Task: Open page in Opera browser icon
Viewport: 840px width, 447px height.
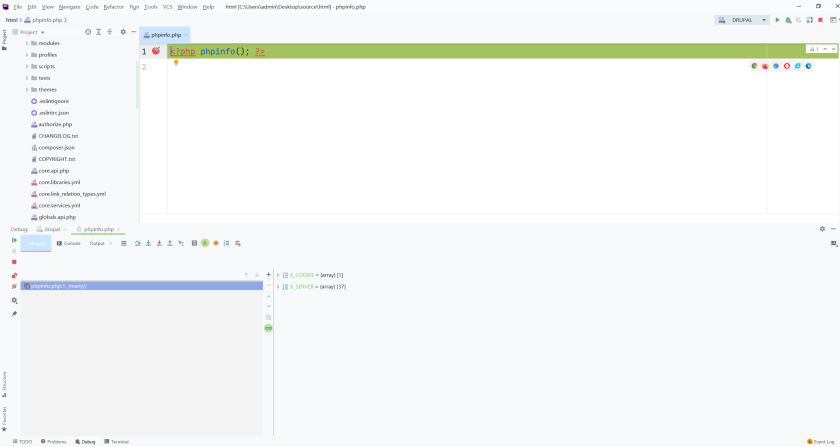Action: (787, 66)
